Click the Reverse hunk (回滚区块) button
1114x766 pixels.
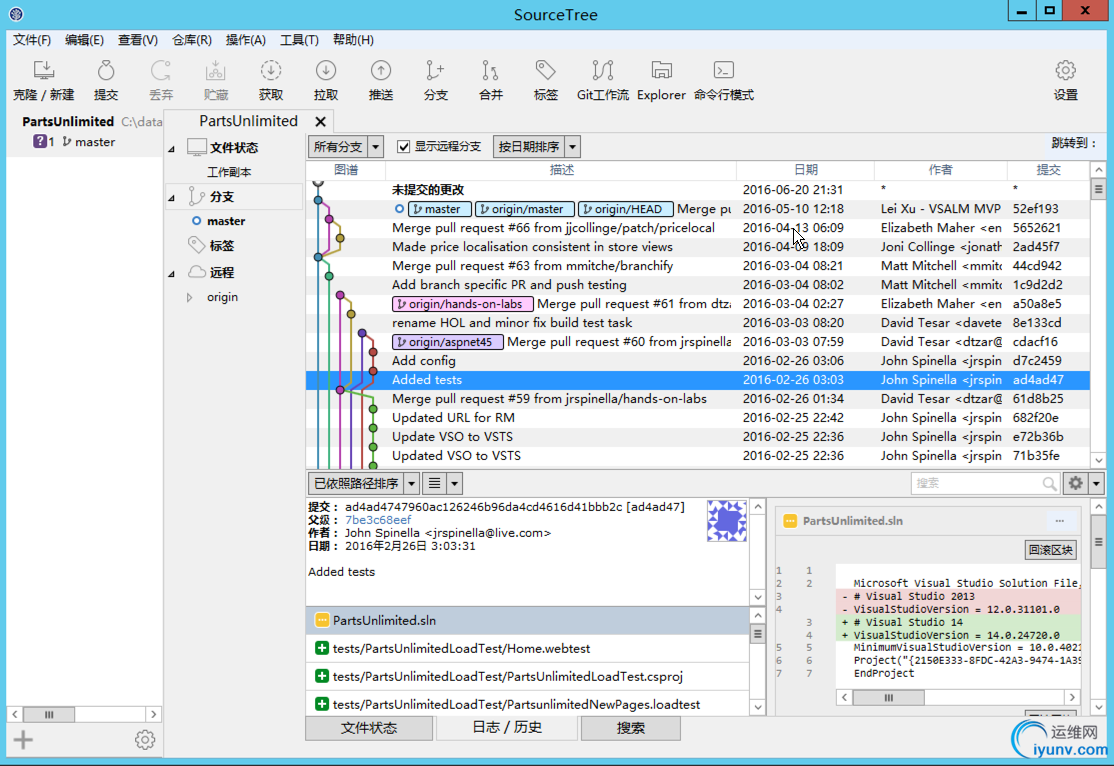(x=1051, y=549)
